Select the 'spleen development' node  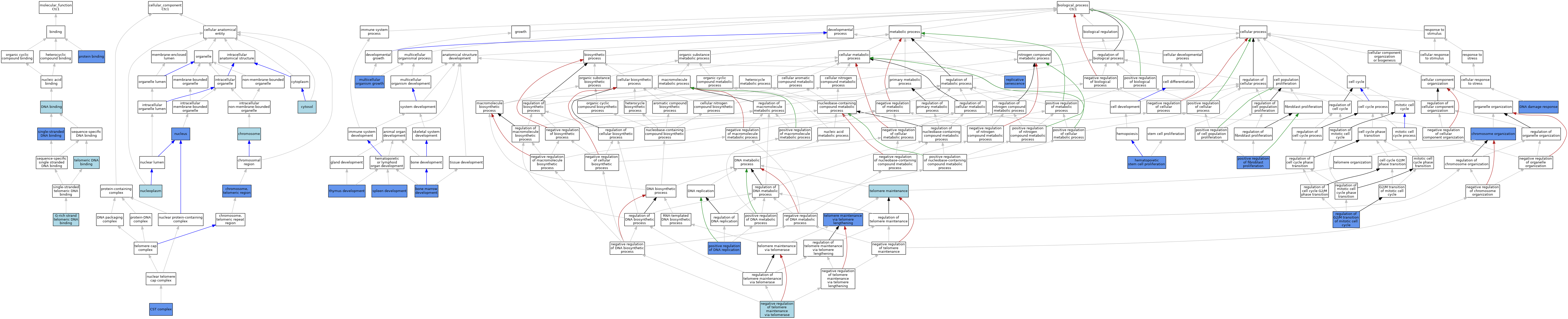click(390, 191)
